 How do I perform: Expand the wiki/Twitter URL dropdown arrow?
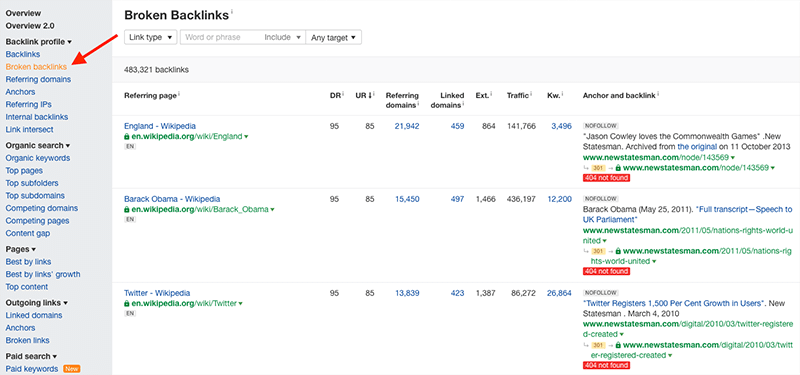[x=240, y=304]
